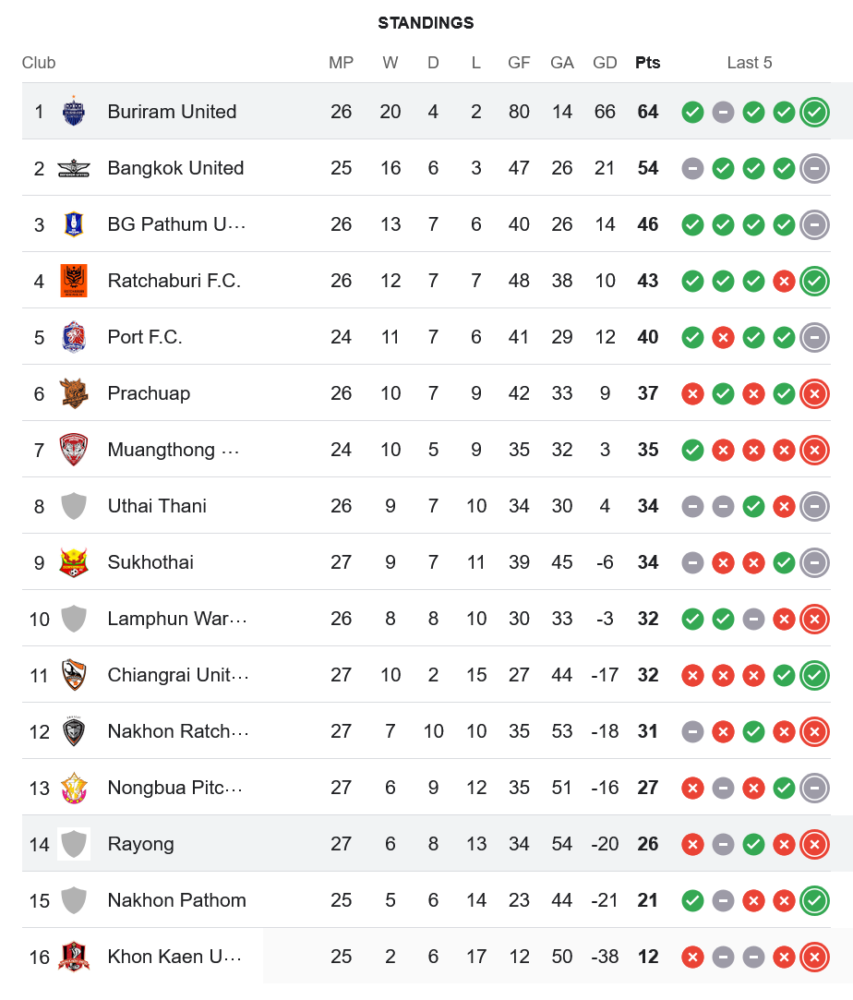This screenshot has height=1000, width=853.
Task: Click the GD column header
Action: click(605, 62)
